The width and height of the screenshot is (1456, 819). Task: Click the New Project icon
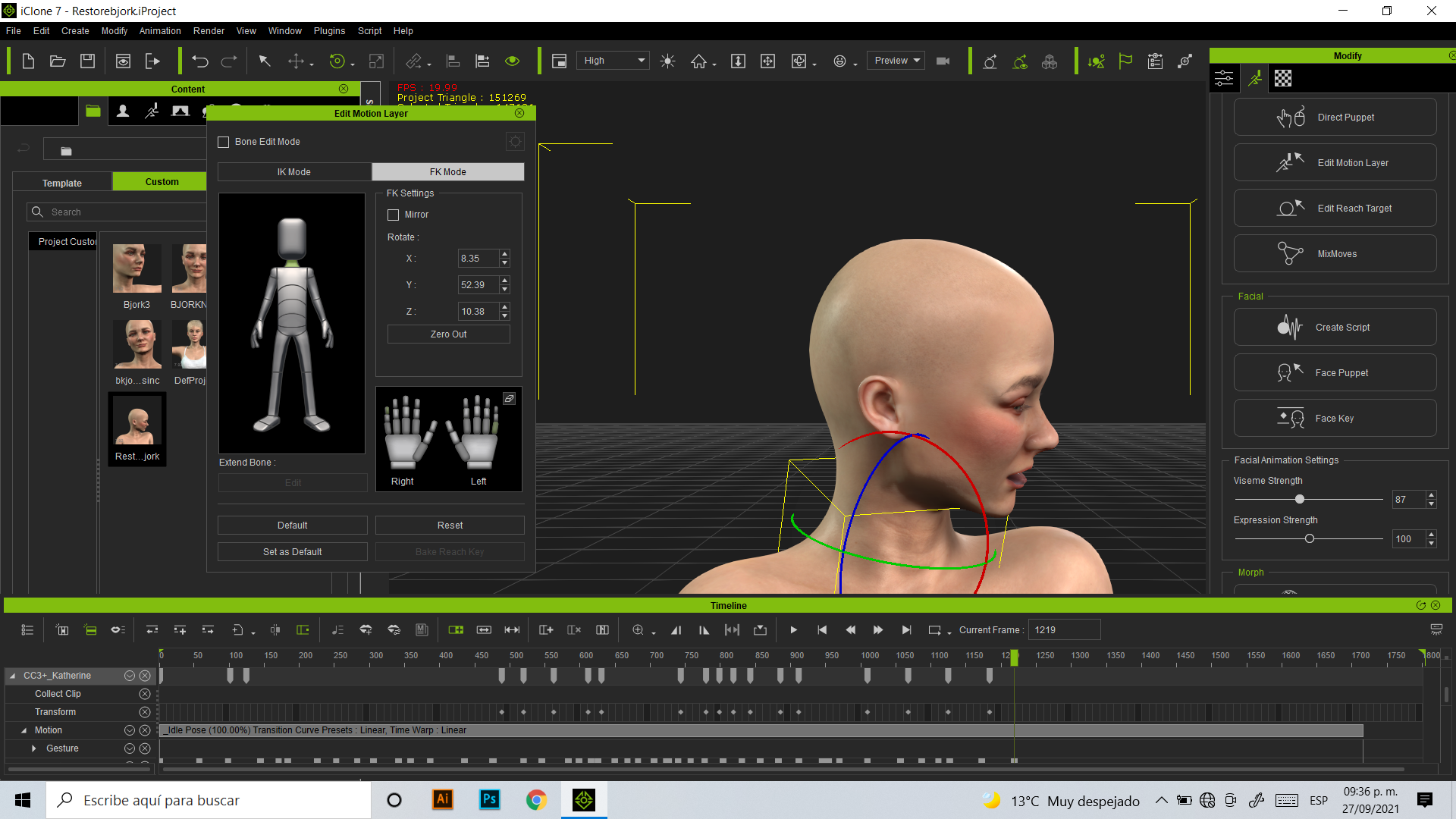[x=28, y=61]
